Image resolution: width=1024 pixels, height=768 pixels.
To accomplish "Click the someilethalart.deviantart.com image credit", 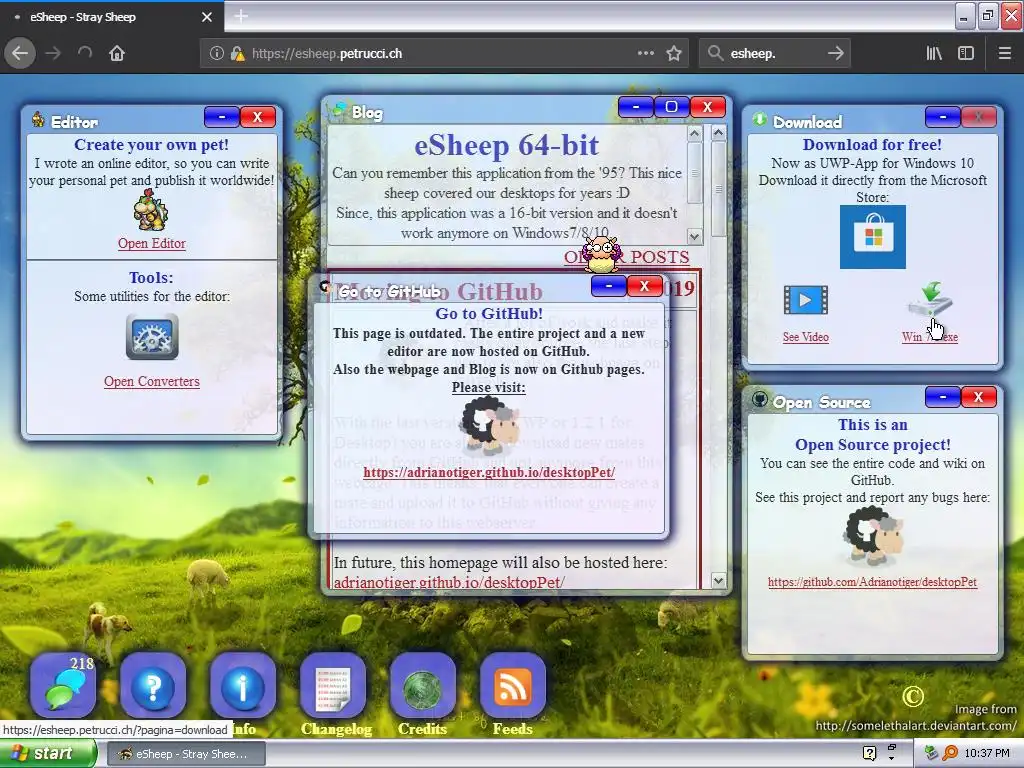I will pyautogui.click(x=916, y=726).
